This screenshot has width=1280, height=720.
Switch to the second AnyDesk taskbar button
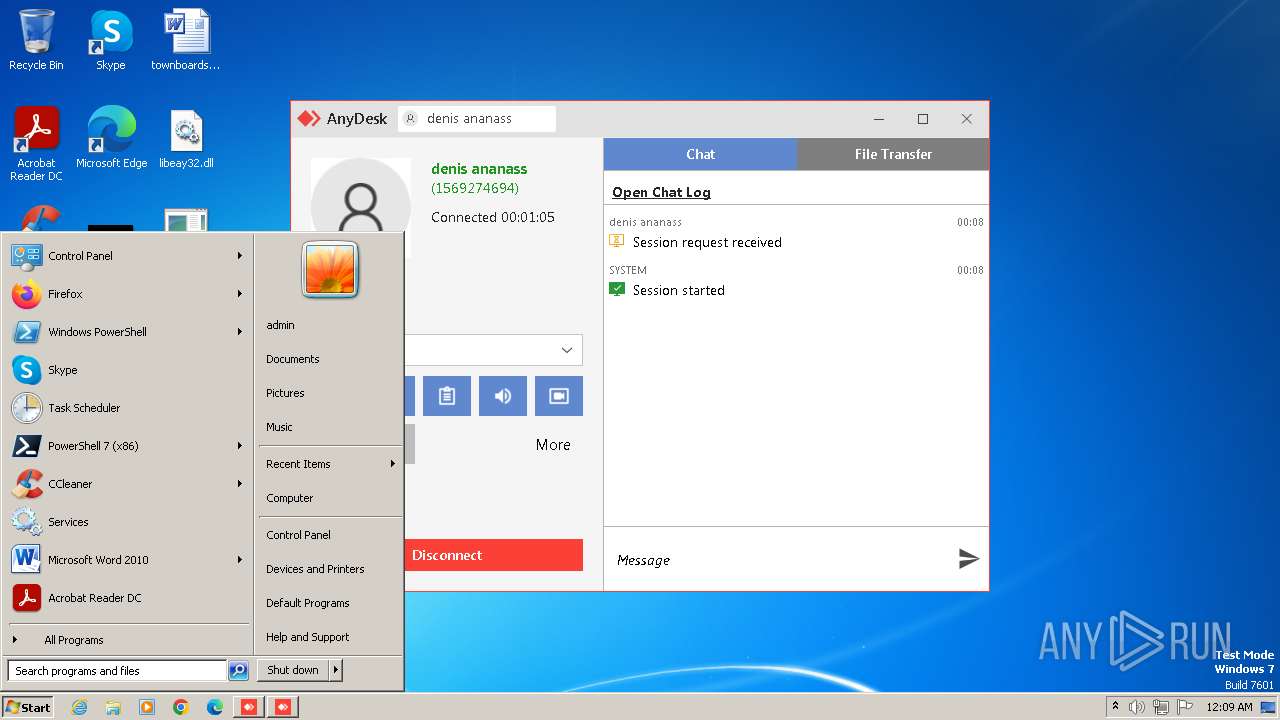click(x=283, y=707)
